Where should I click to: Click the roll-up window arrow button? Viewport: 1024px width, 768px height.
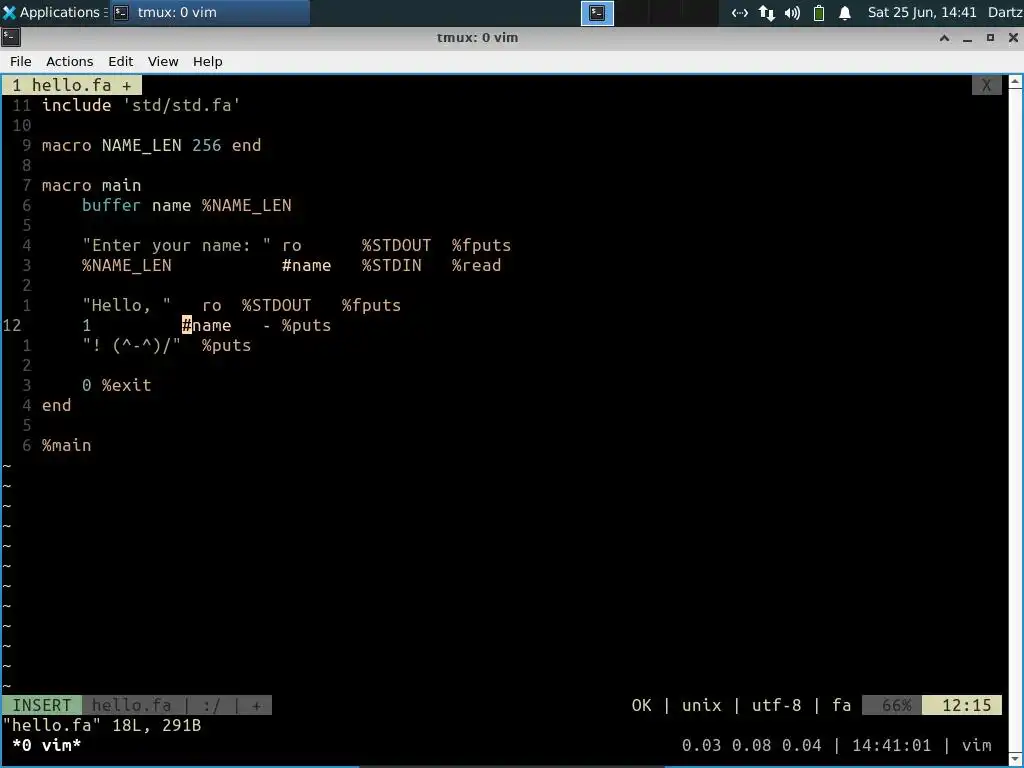(944, 38)
